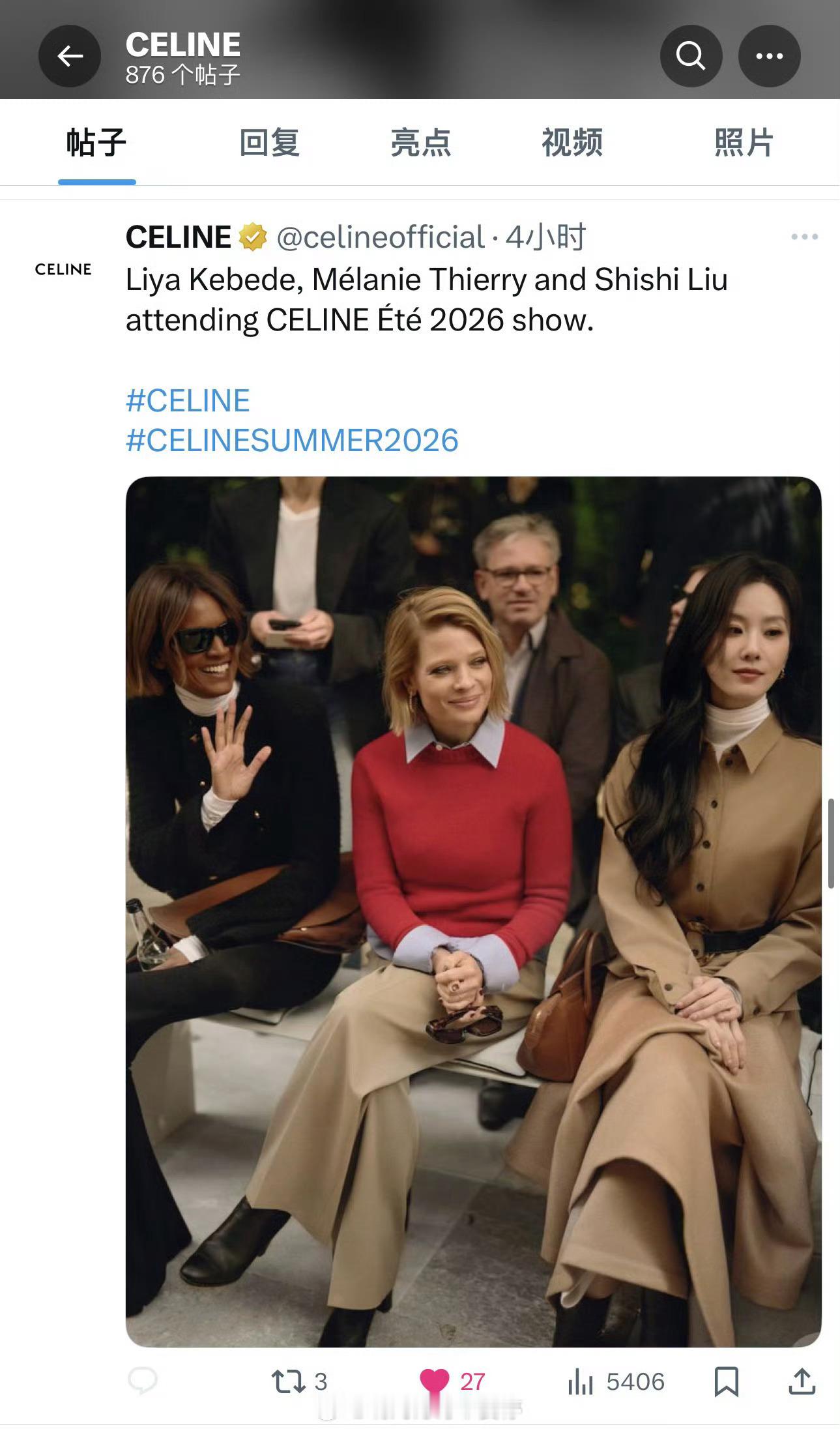Open the 视频 tab
The height and width of the screenshot is (1429, 840).
tap(572, 143)
